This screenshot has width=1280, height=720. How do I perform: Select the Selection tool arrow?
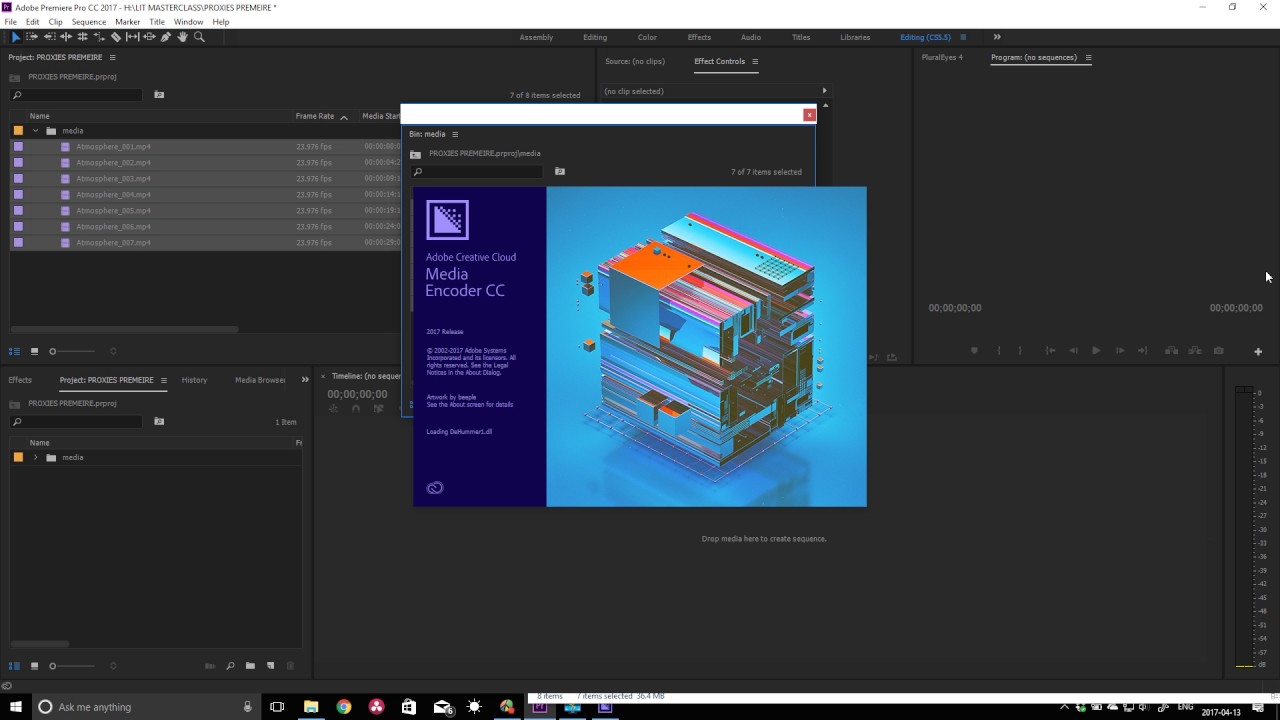click(16, 37)
